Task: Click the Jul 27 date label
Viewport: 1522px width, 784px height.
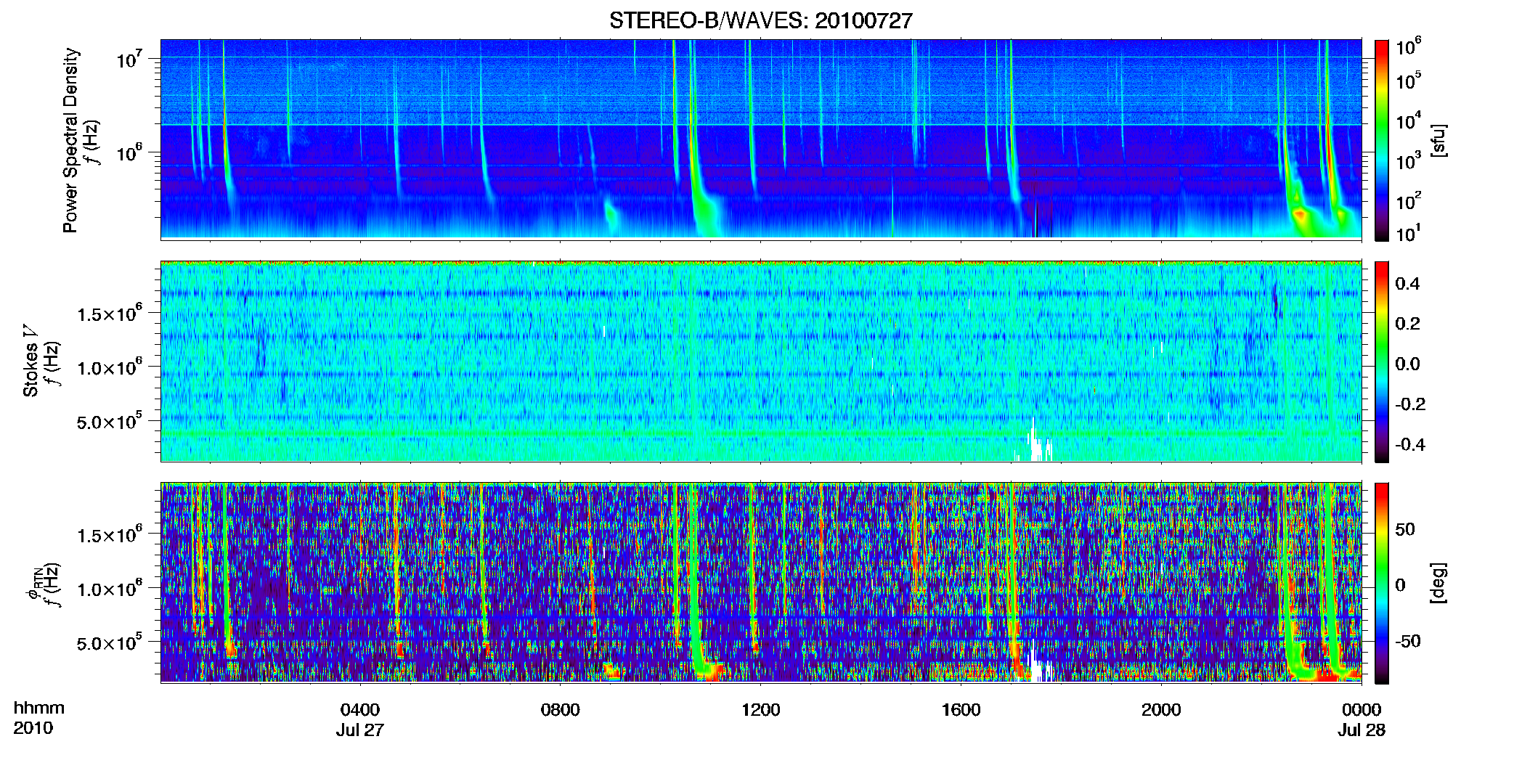Action: click(x=359, y=730)
